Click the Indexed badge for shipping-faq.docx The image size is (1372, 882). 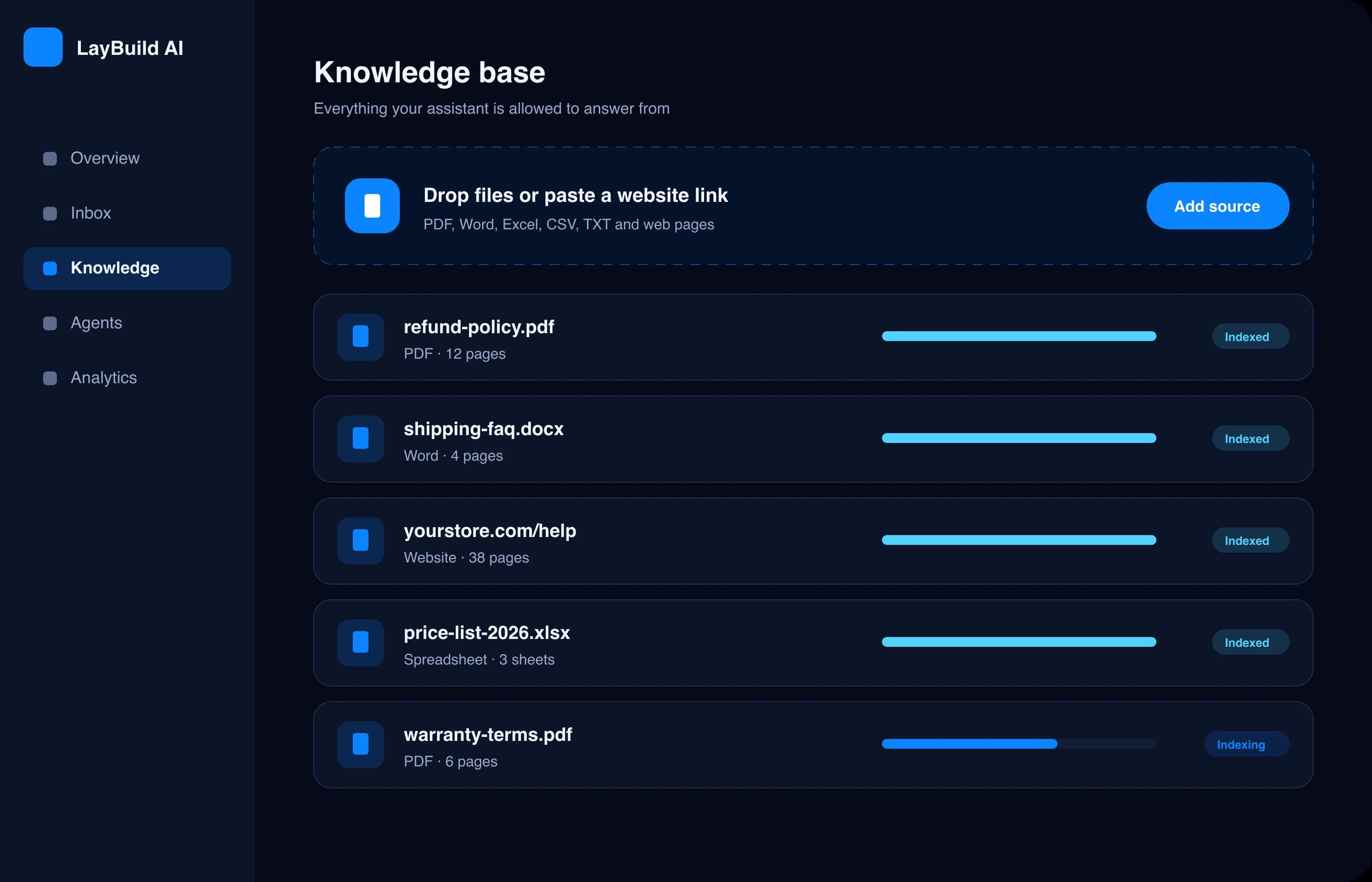tap(1250, 439)
